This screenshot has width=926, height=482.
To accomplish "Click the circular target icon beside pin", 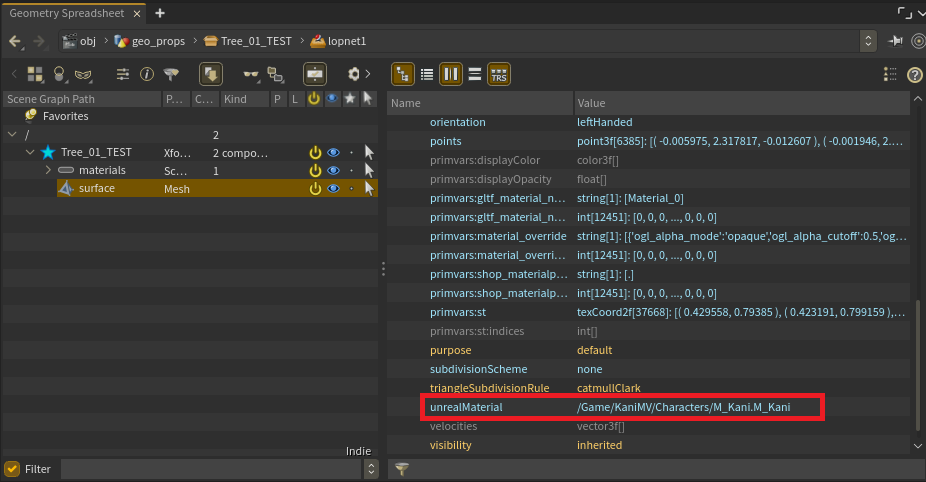I will [918, 41].
